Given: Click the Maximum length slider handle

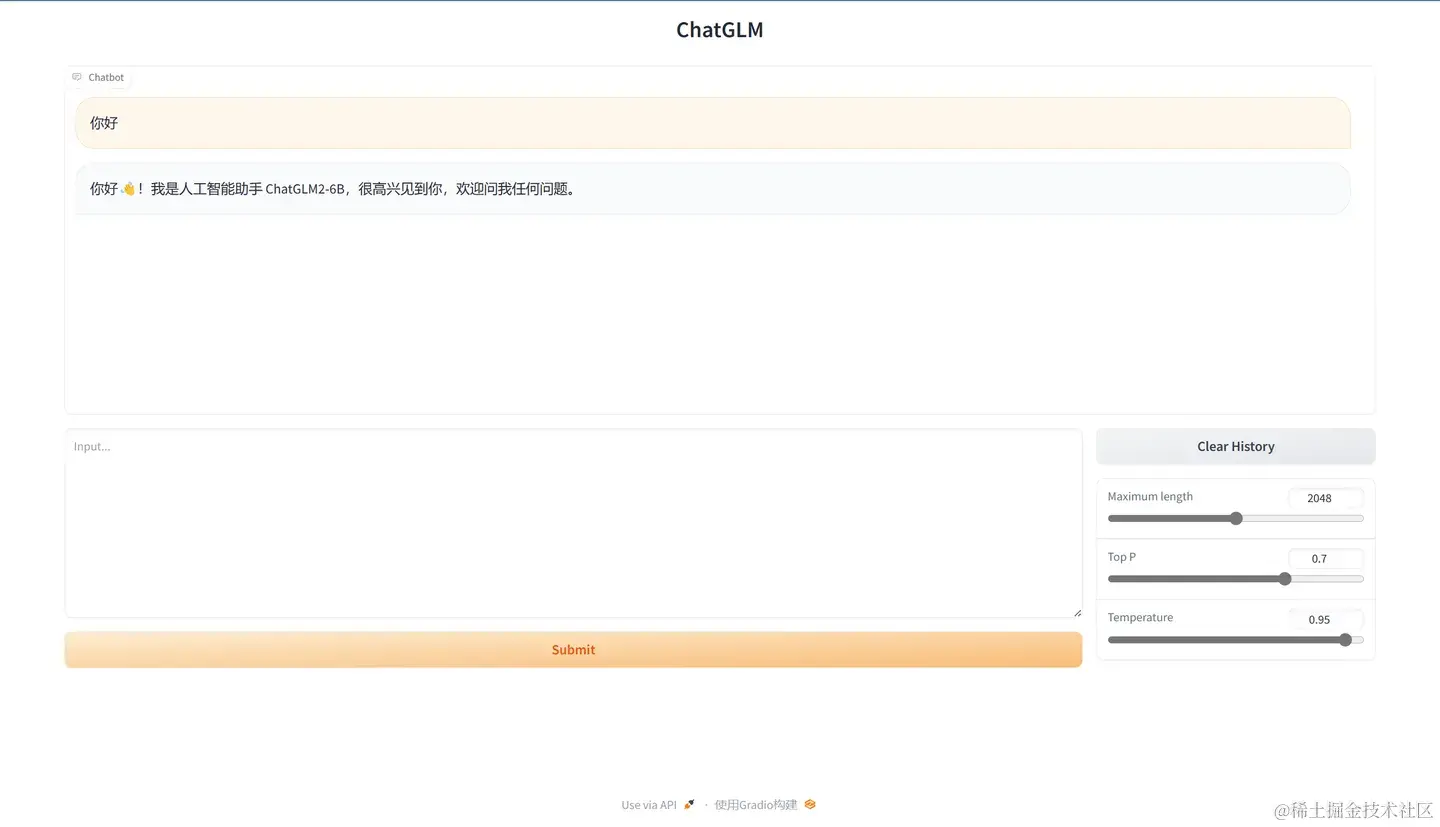Looking at the screenshot, I should [1236, 518].
